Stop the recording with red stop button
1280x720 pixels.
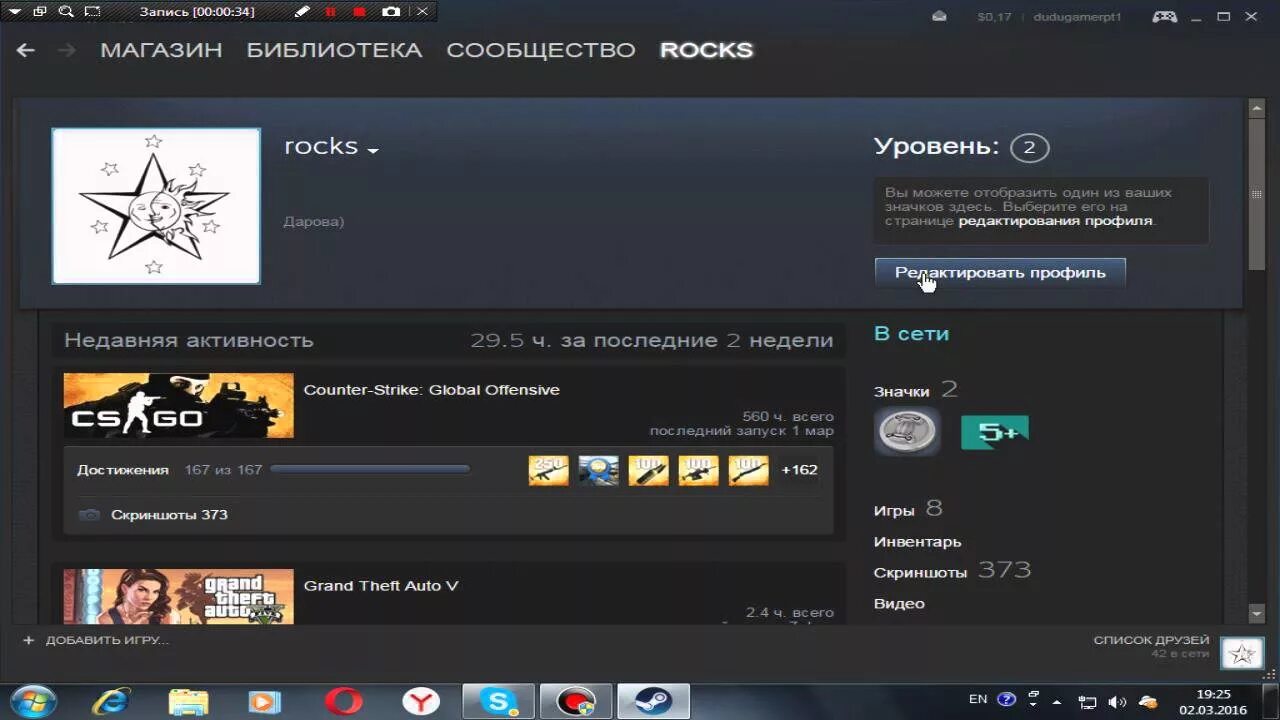359,12
